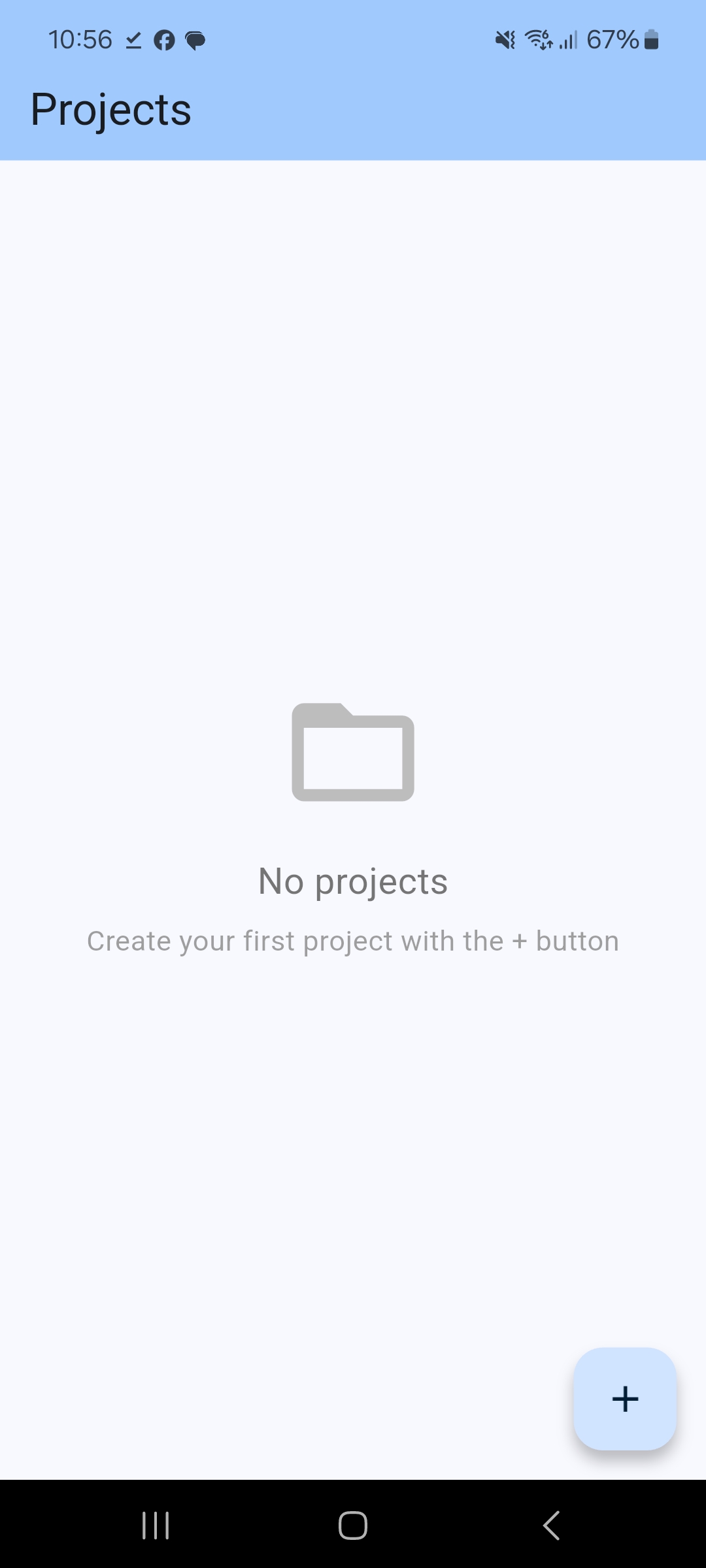Tap the Wi-Fi status icon
This screenshot has height=1568, width=706.
point(539,40)
